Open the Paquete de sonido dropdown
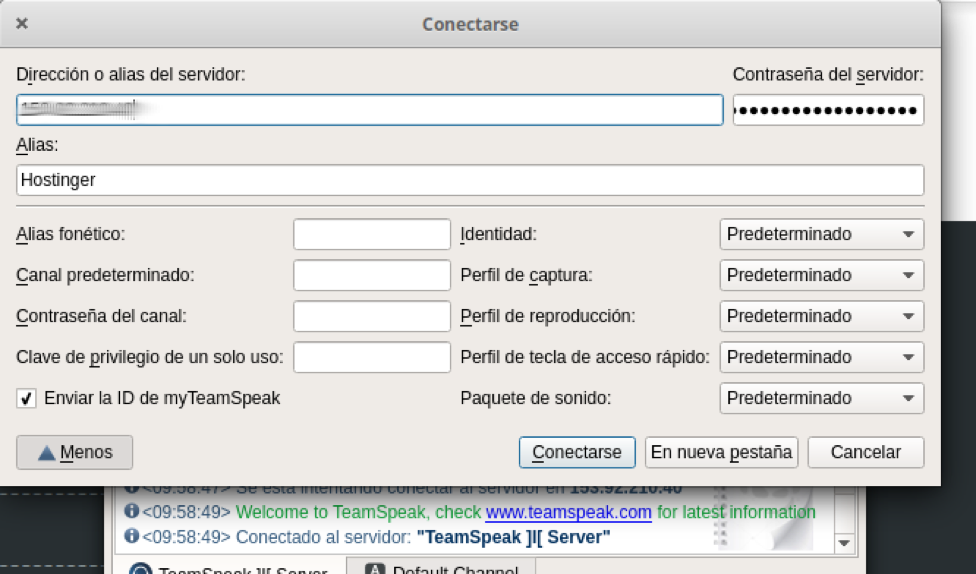This screenshot has height=574, width=976. click(821, 398)
